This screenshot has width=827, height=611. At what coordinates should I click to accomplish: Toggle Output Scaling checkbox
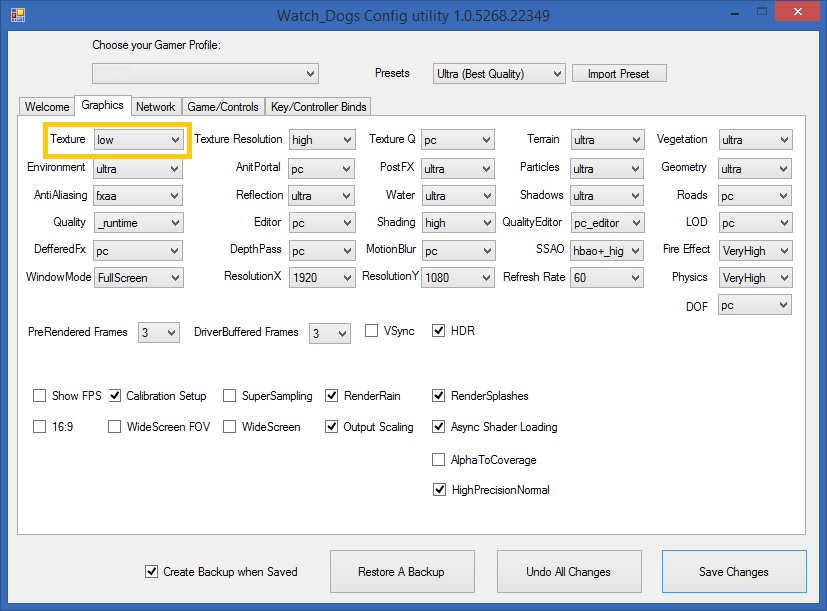tap(331, 426)
